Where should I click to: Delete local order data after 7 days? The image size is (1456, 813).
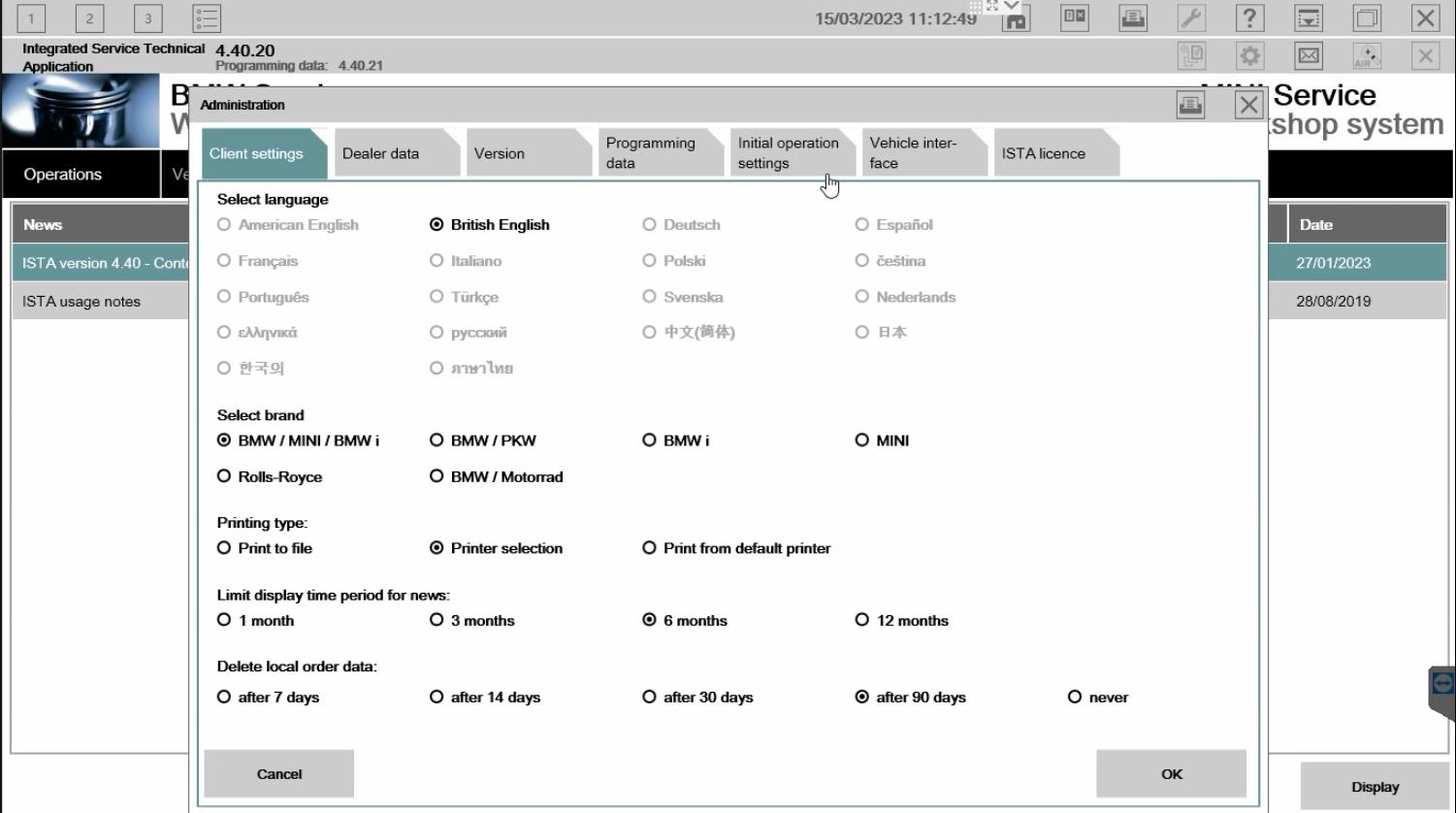268,698
